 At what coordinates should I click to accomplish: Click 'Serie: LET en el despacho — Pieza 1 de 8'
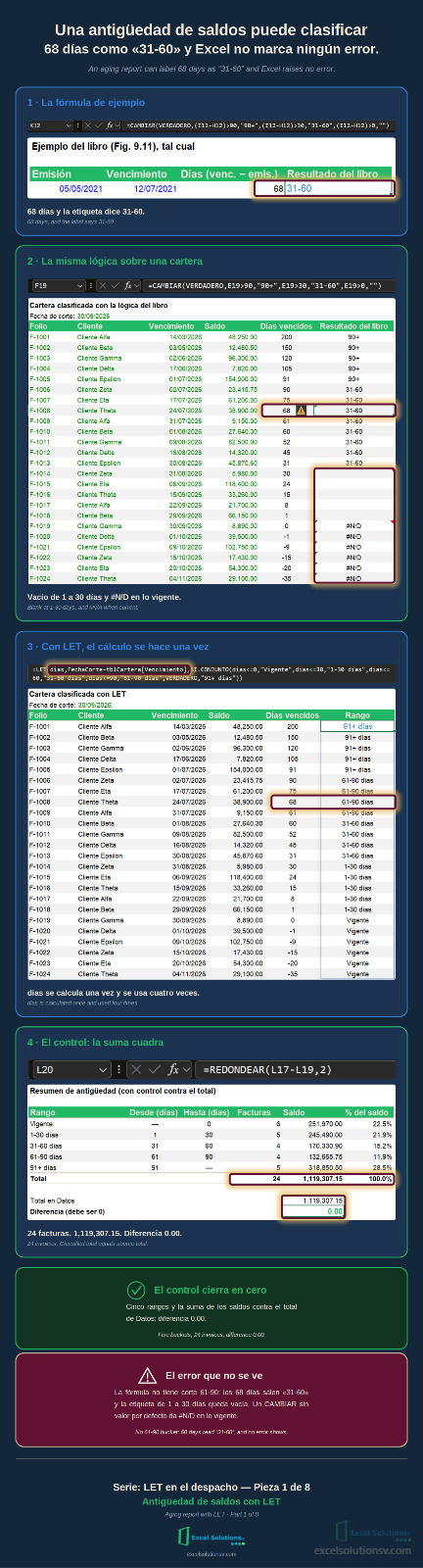click(x=211, y=1487)
